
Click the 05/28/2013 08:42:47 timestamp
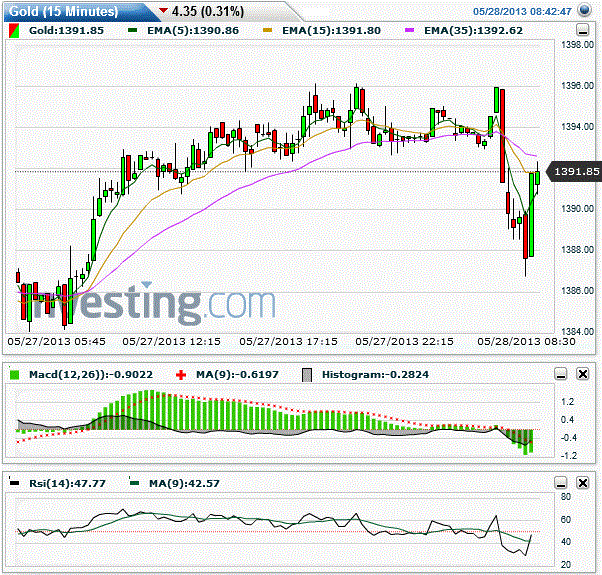tap(522, 12)
